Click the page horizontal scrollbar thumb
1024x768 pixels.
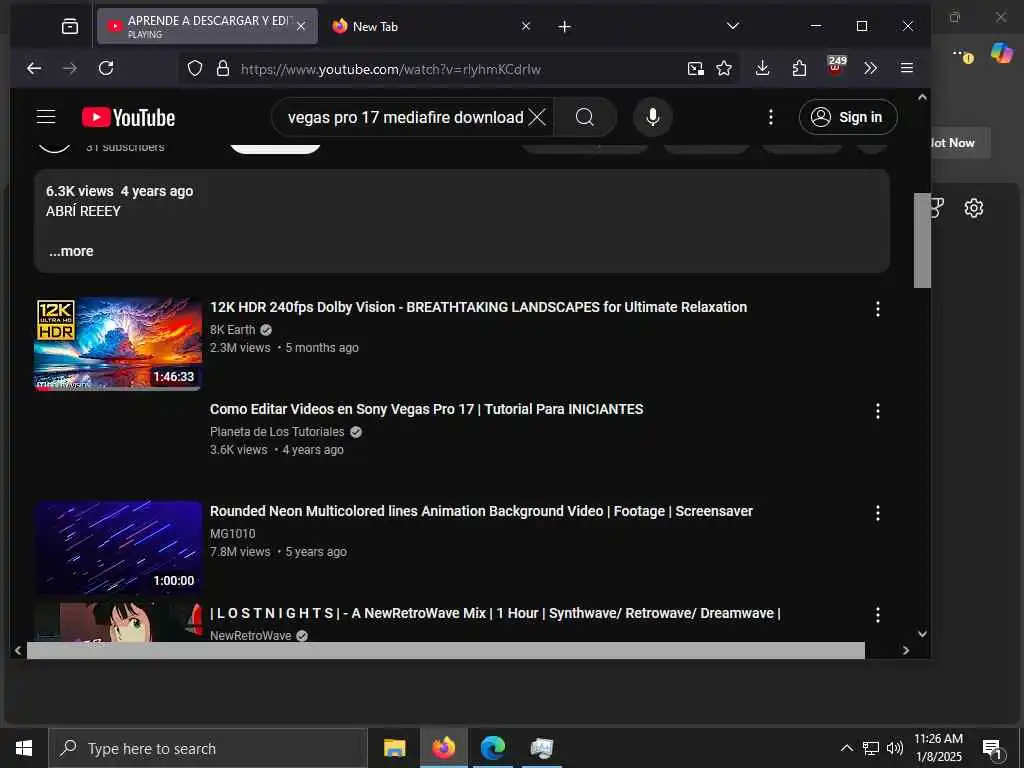(x=445, y=650)
